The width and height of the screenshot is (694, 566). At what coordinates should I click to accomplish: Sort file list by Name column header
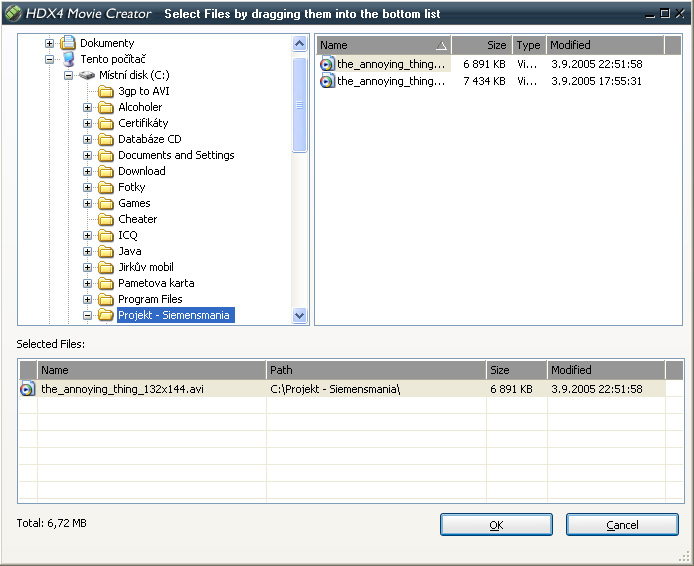pyautogui.click(x=384, y=45)
